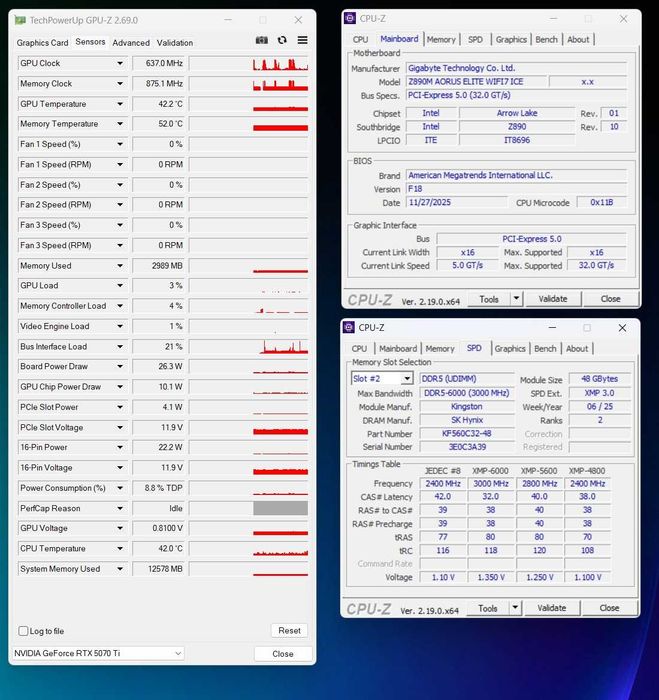Screen dimensions: 659x700
Task: Expand the Fan 1 Speed (%) dropdown
Action: coord(120,144)
